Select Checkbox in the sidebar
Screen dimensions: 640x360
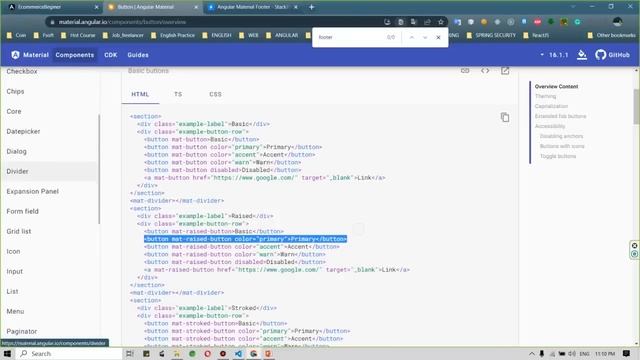pyautogui.click(x=22, y=71)
